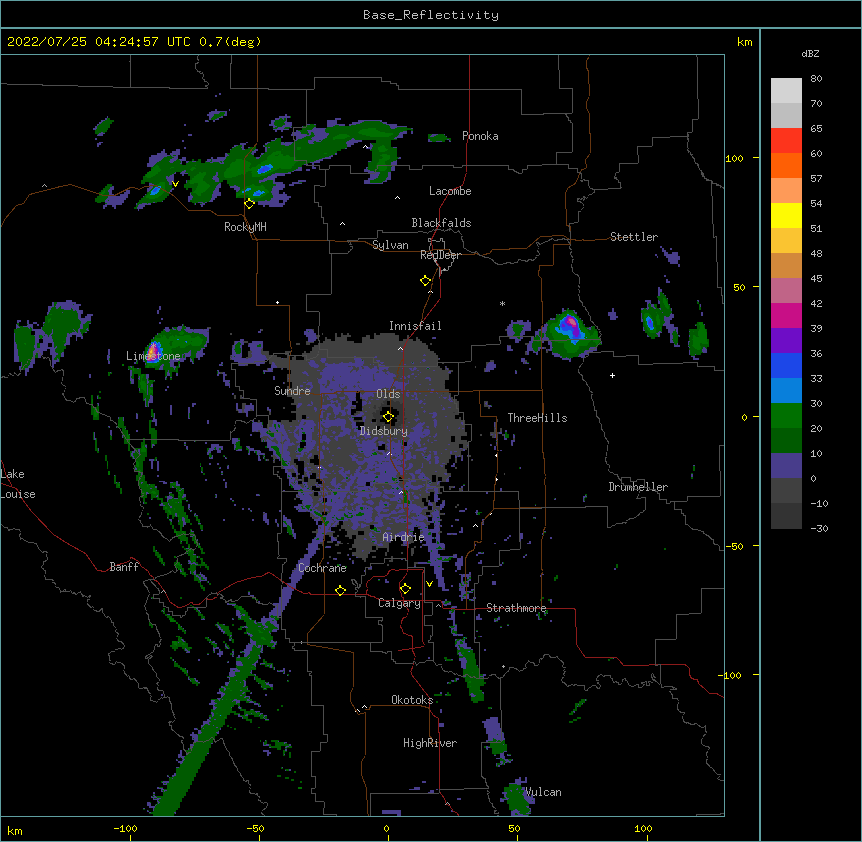862x842 pixels.
Task: Click the Strathmore label
Action: pyautogui.click(x=516, y=608)
